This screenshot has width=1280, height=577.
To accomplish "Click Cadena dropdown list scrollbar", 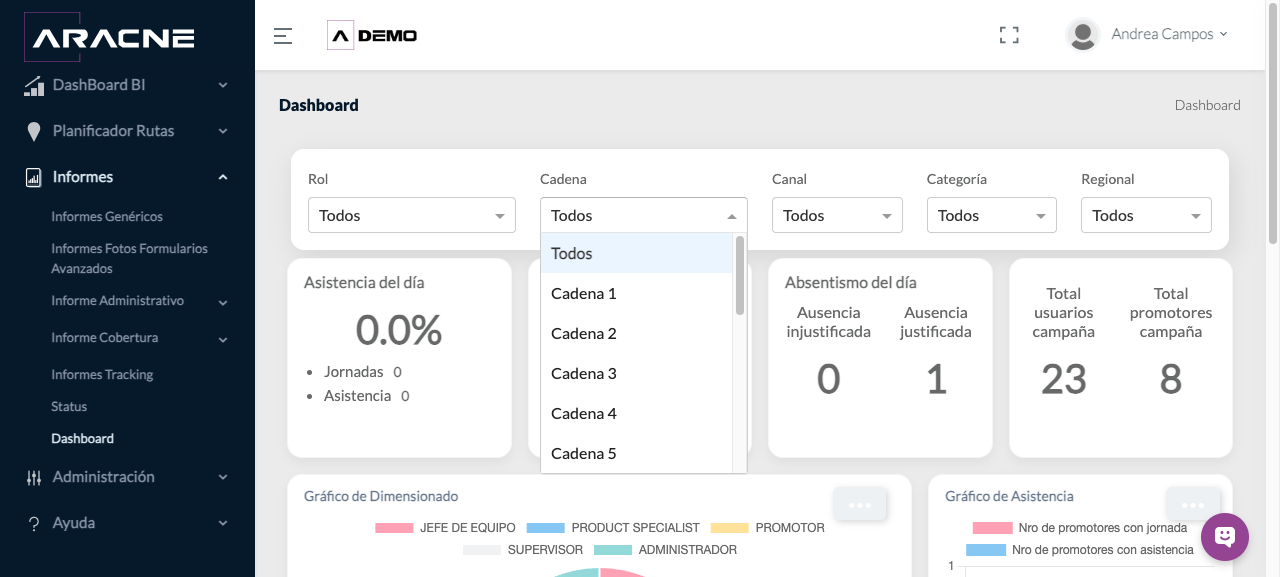I will click(740, 275).
